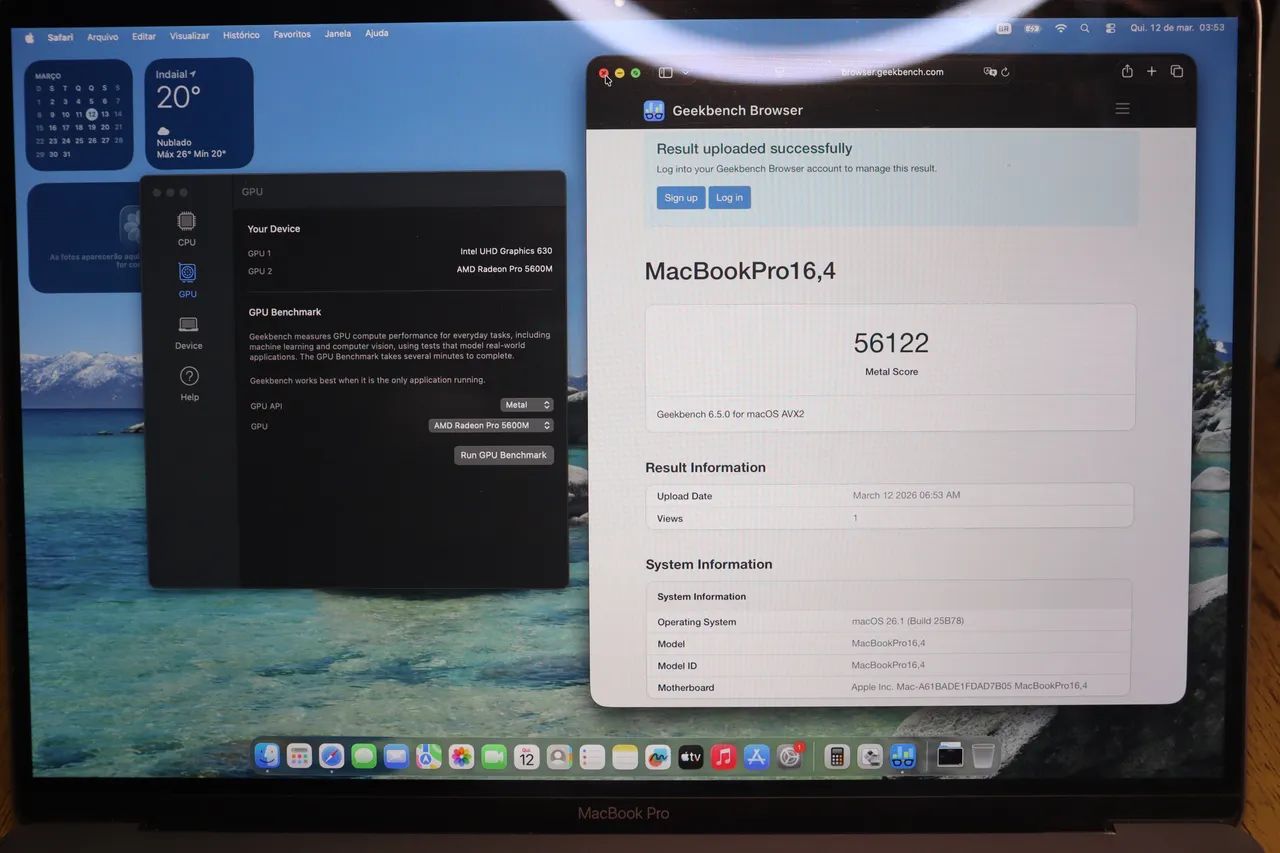The width and height of the screenshot is (1280, 853).
Task: Open Spotlight search in menu bar
Action: click(x=1085, y=29)
